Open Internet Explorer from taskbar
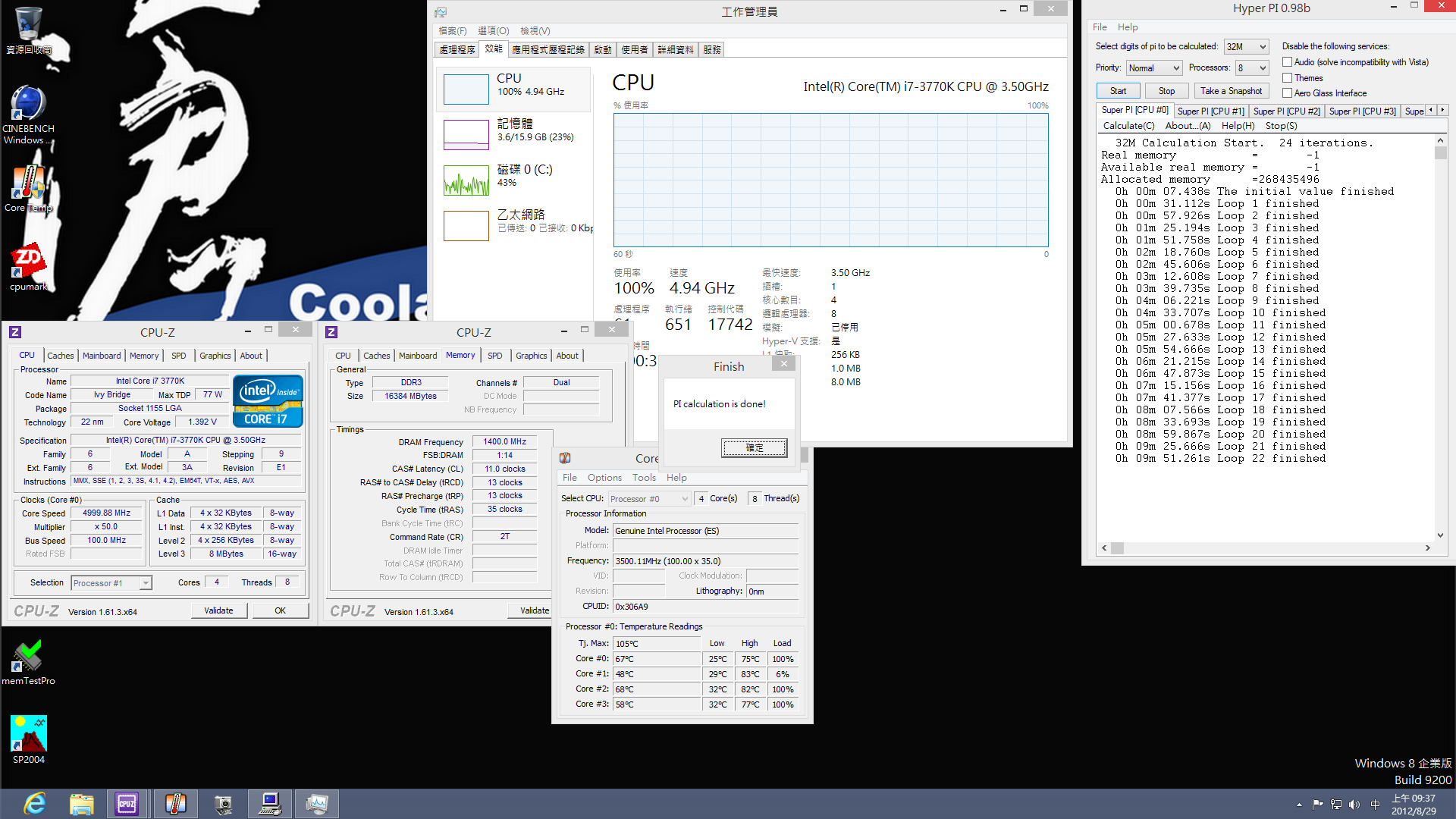Viewport: 1456px width, 819px height. click(35, 804)
